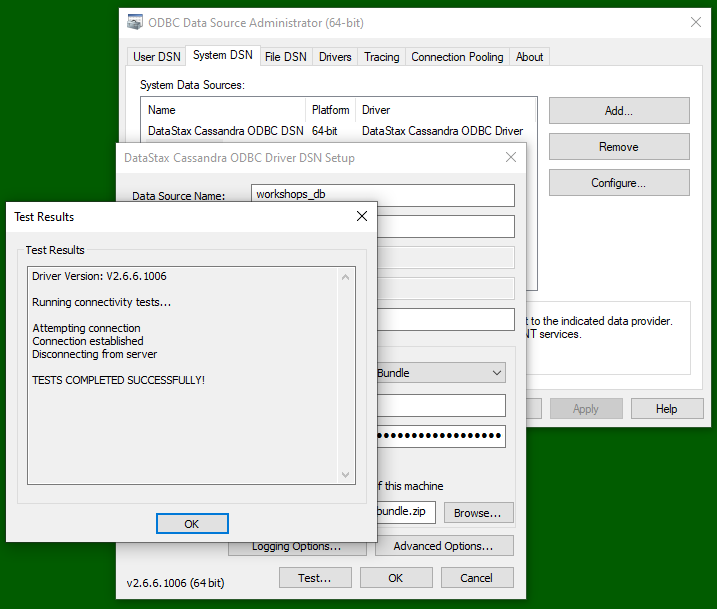This screenshot has height=609, width=717.
Task: Click the Running connectivity tests... line
Action: click(102, 302)
